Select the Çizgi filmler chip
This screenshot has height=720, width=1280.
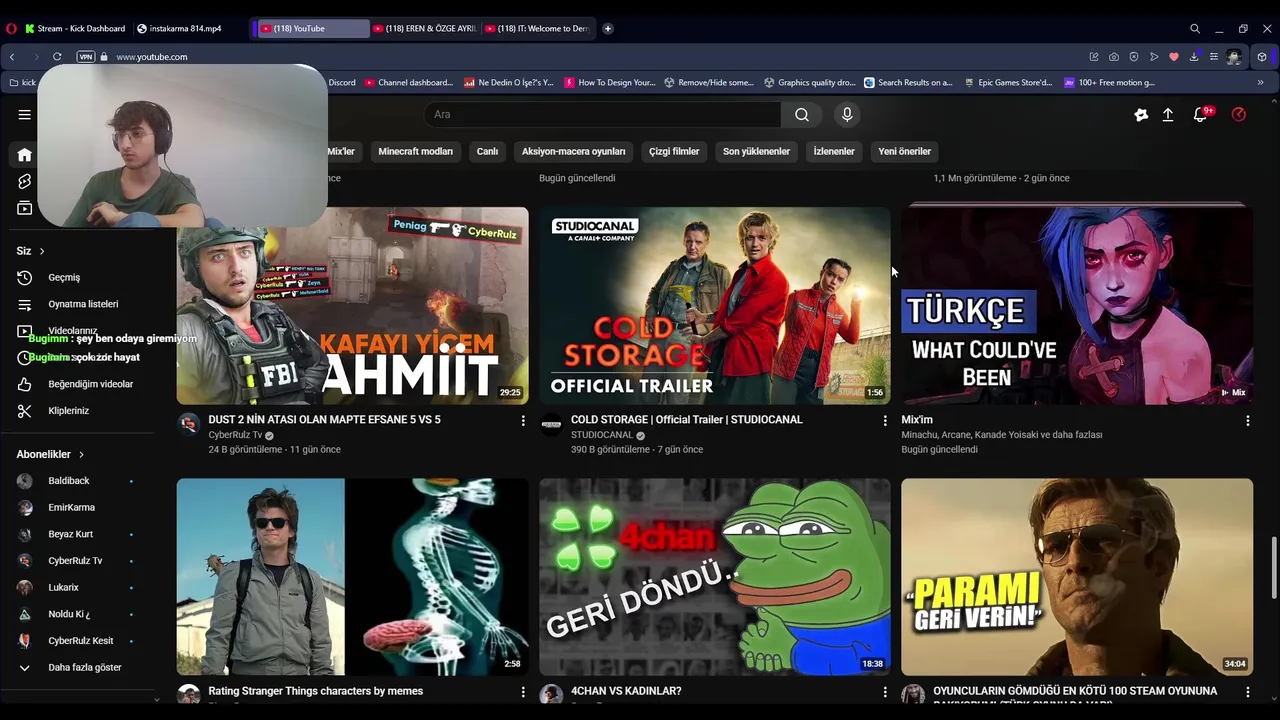[674, 152]
